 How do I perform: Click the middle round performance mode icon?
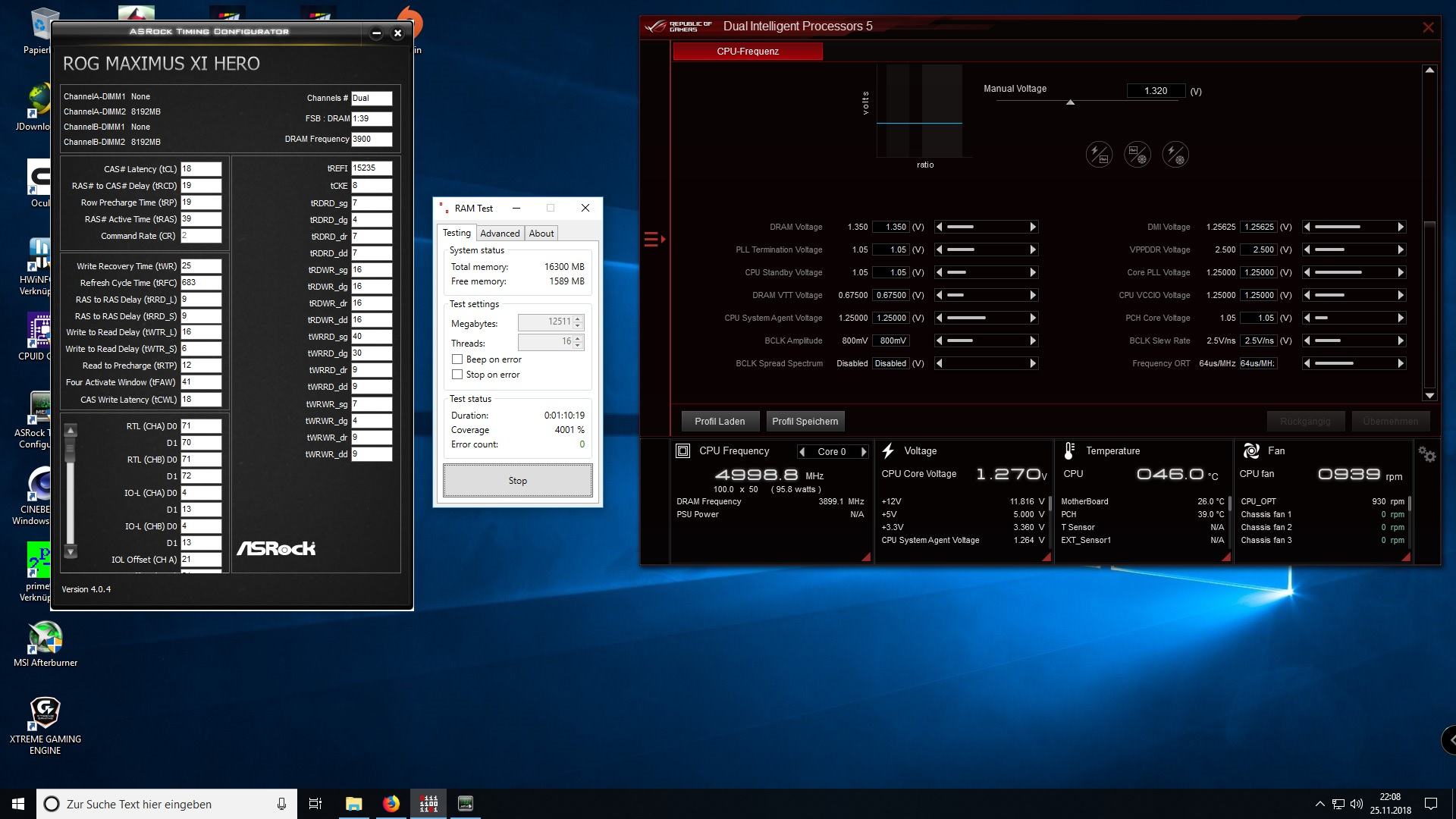pos(1137,155)
